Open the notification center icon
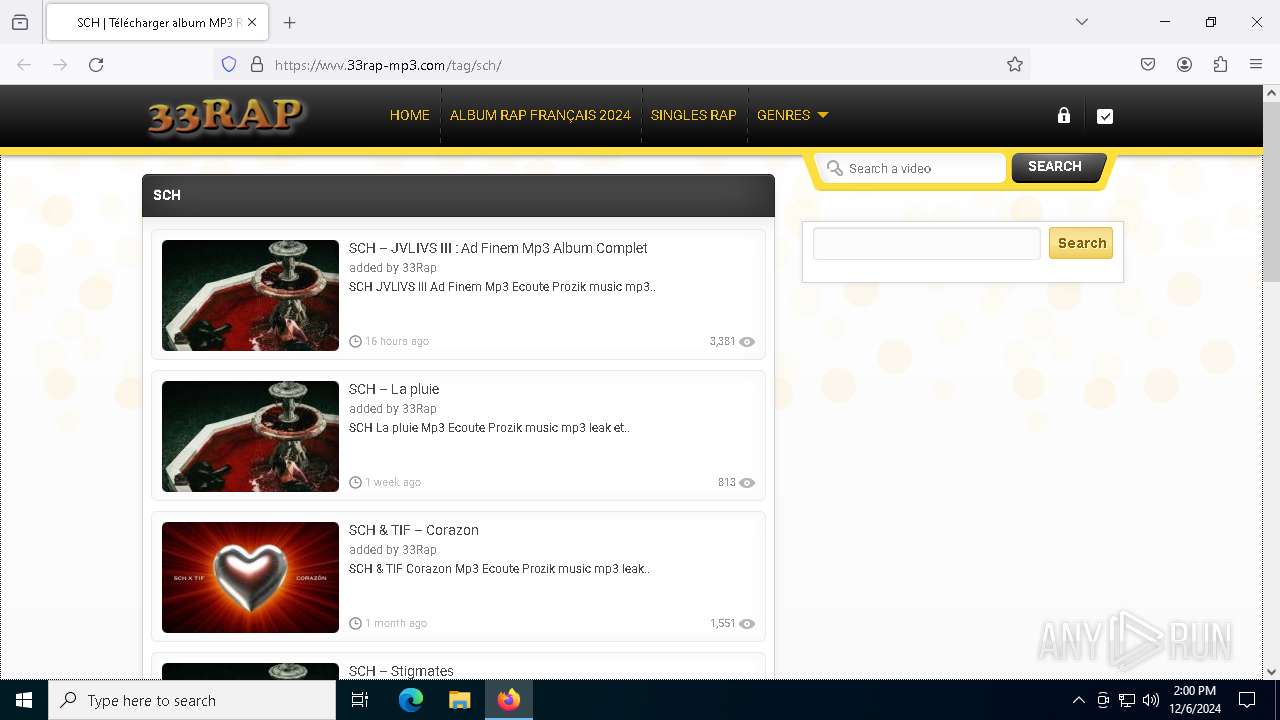The width and height of the screenshot is (1280, 720). pyautogui.click(x=1247, y=700)
